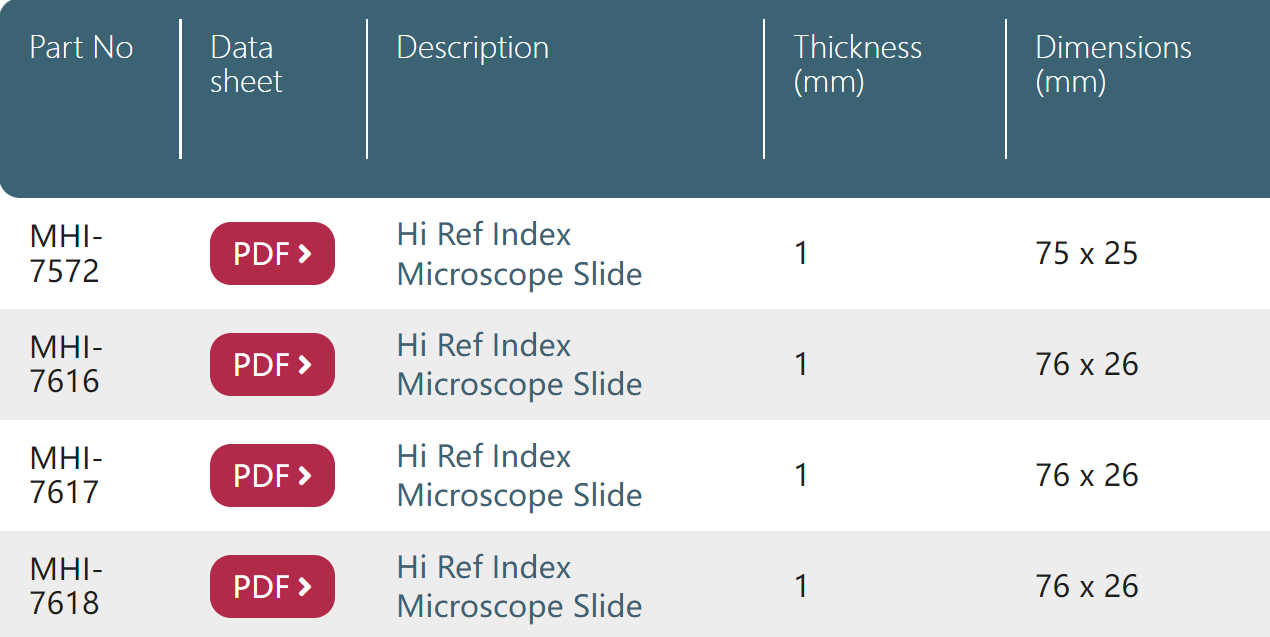Image resolution: width=1270 pixels, height=637 pixels.
Task: Open the PDF datasheet for MHI-7617
Action: [x=272, y=476]
